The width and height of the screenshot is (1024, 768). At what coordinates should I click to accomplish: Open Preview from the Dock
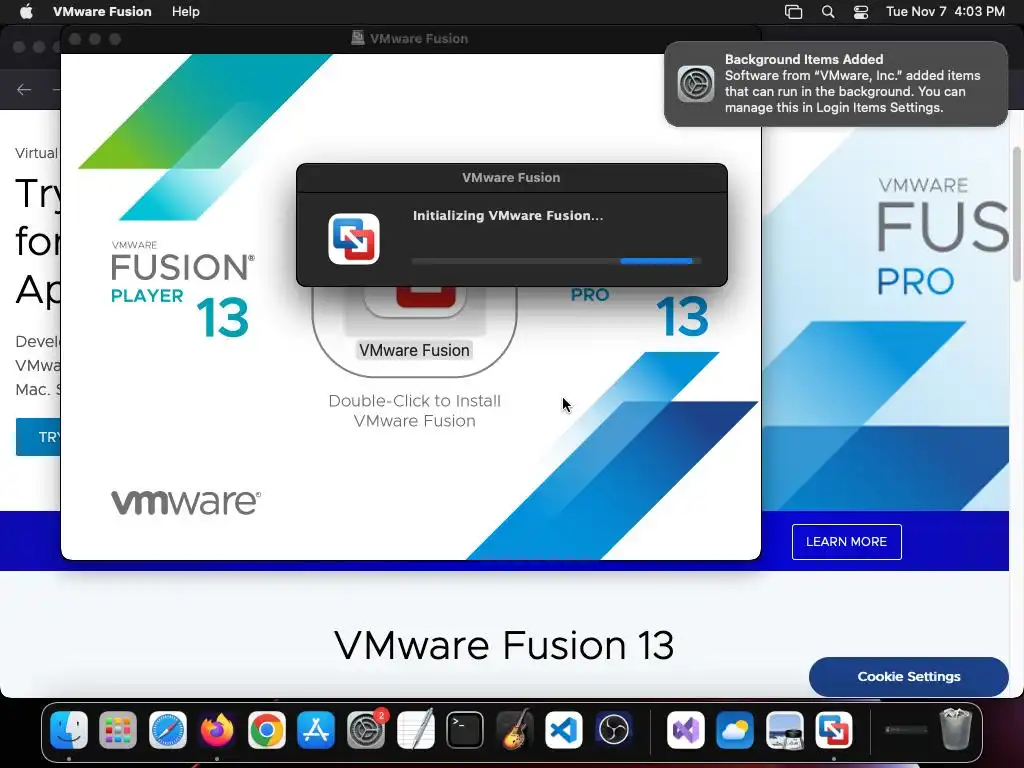pyautogui.click(x=784, y=730)
